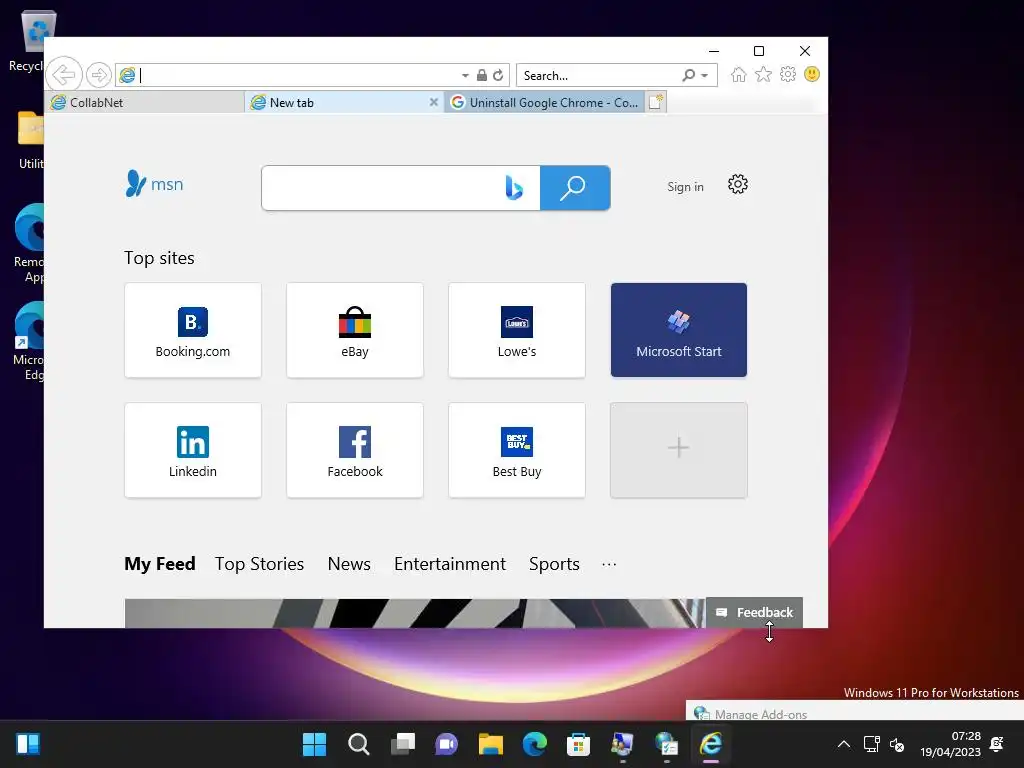
Task: Open the news feed image thumbnail
Action: (415, 613)
